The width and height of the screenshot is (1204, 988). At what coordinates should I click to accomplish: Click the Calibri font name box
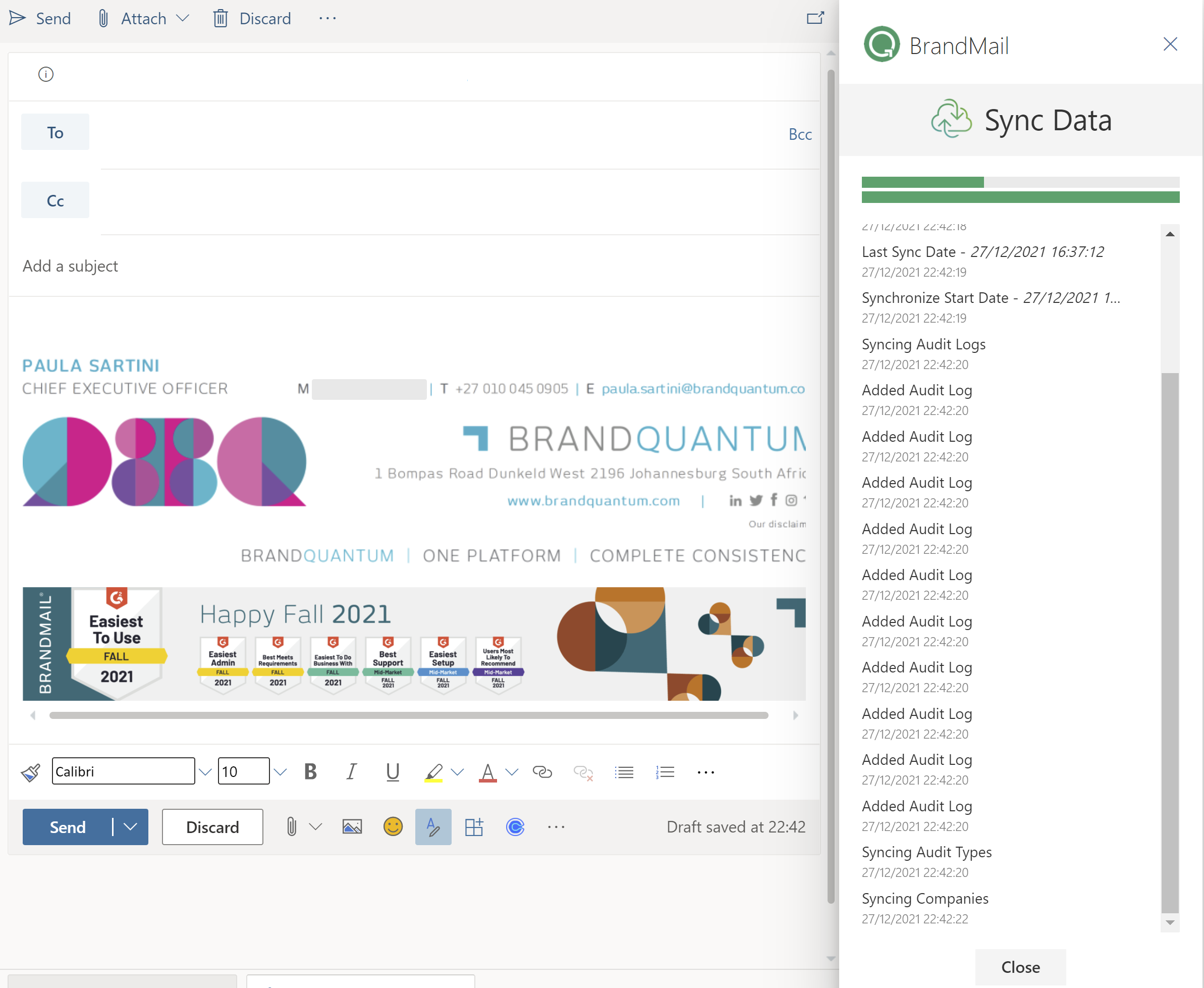[x=124, y=771]
